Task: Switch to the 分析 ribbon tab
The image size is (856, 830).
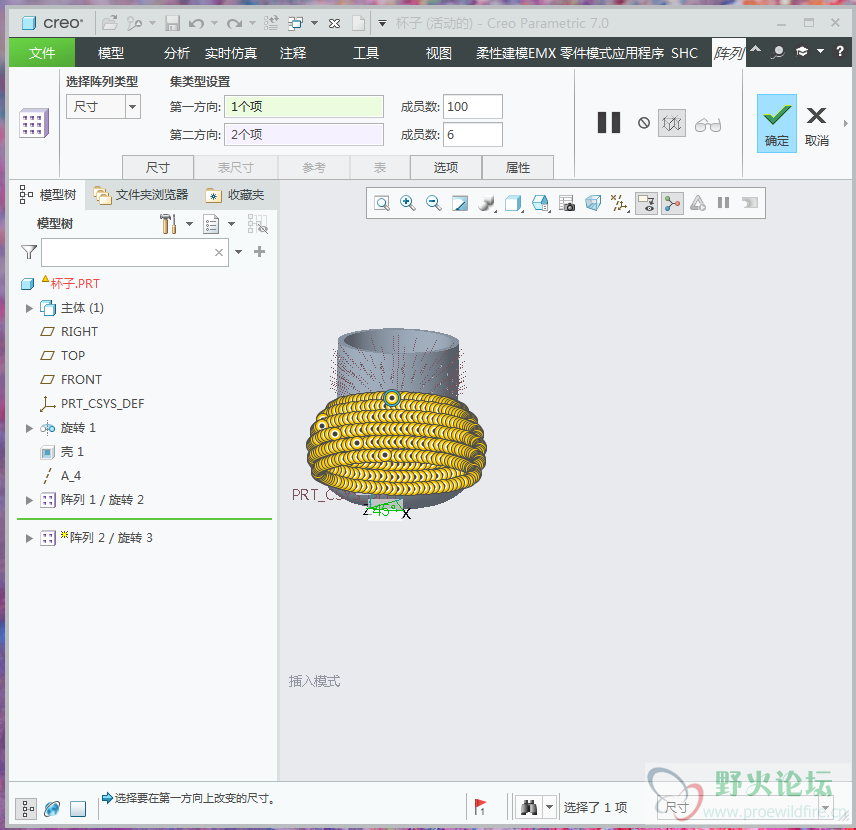Action: [177, 53]
